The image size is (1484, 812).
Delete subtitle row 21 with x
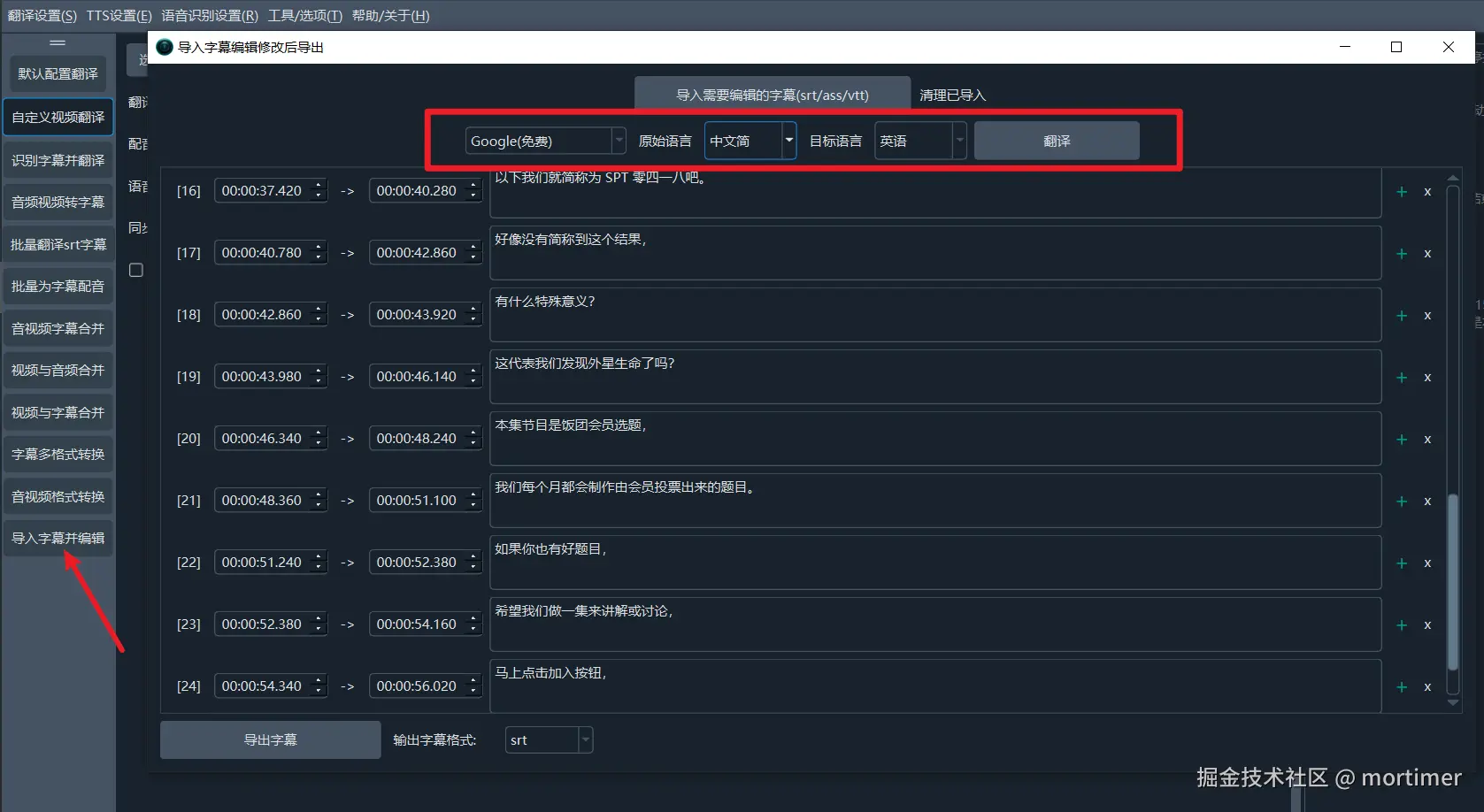coord(1426,502)
